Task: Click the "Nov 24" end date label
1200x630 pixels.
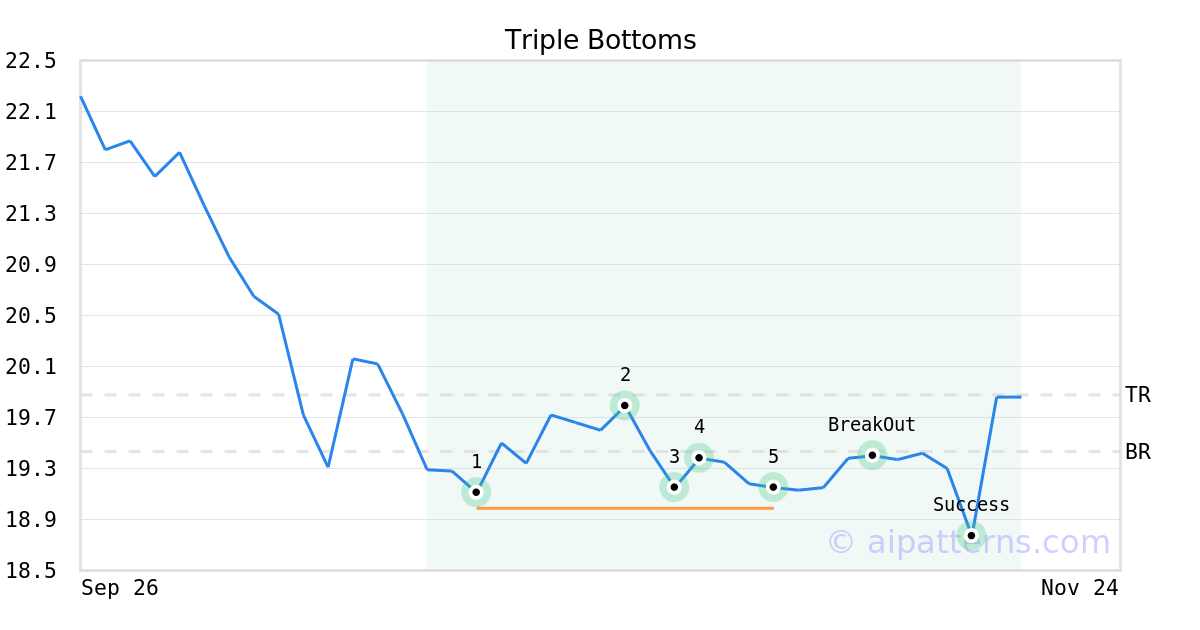Action: (1079, 588)
